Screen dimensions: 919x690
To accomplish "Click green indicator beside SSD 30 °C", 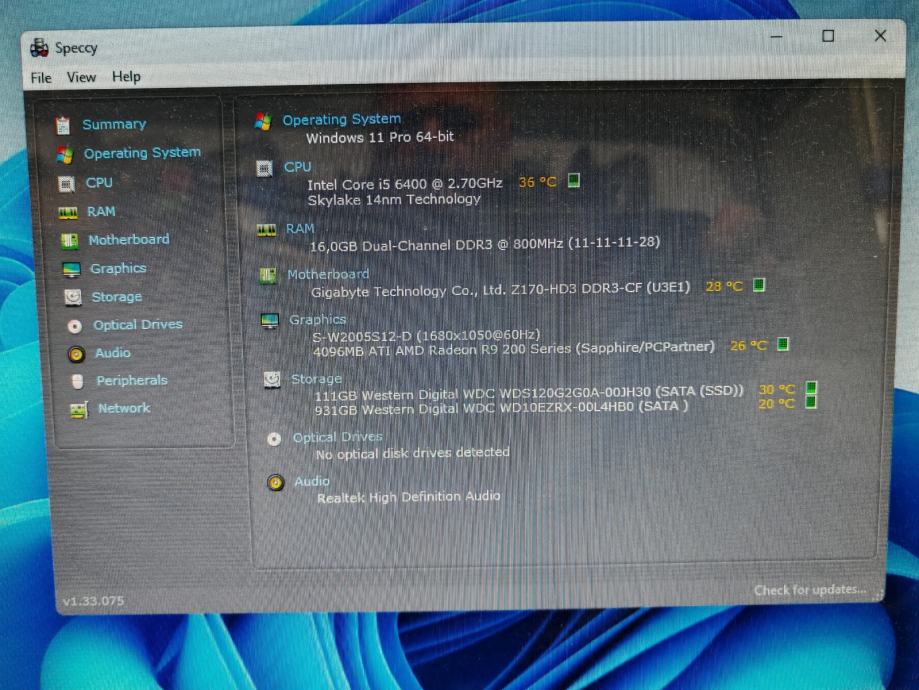I will pyautogui.click(x=812, y=388).
